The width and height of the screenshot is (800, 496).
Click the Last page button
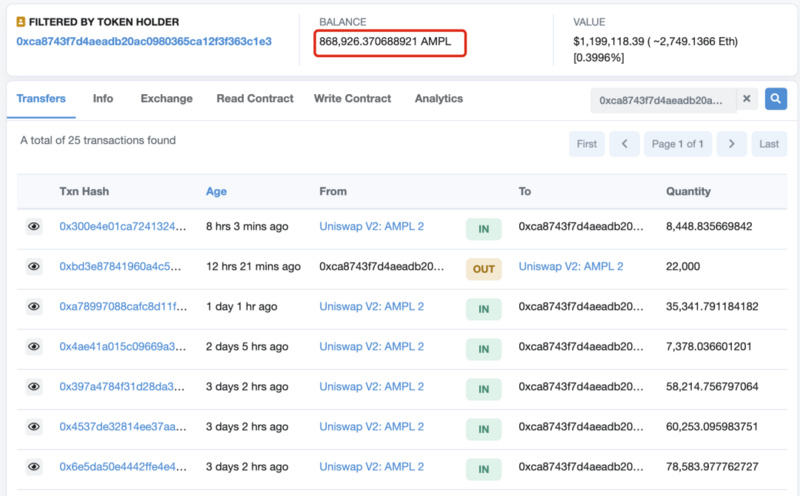pyautogui.click(x=769, y=144)
